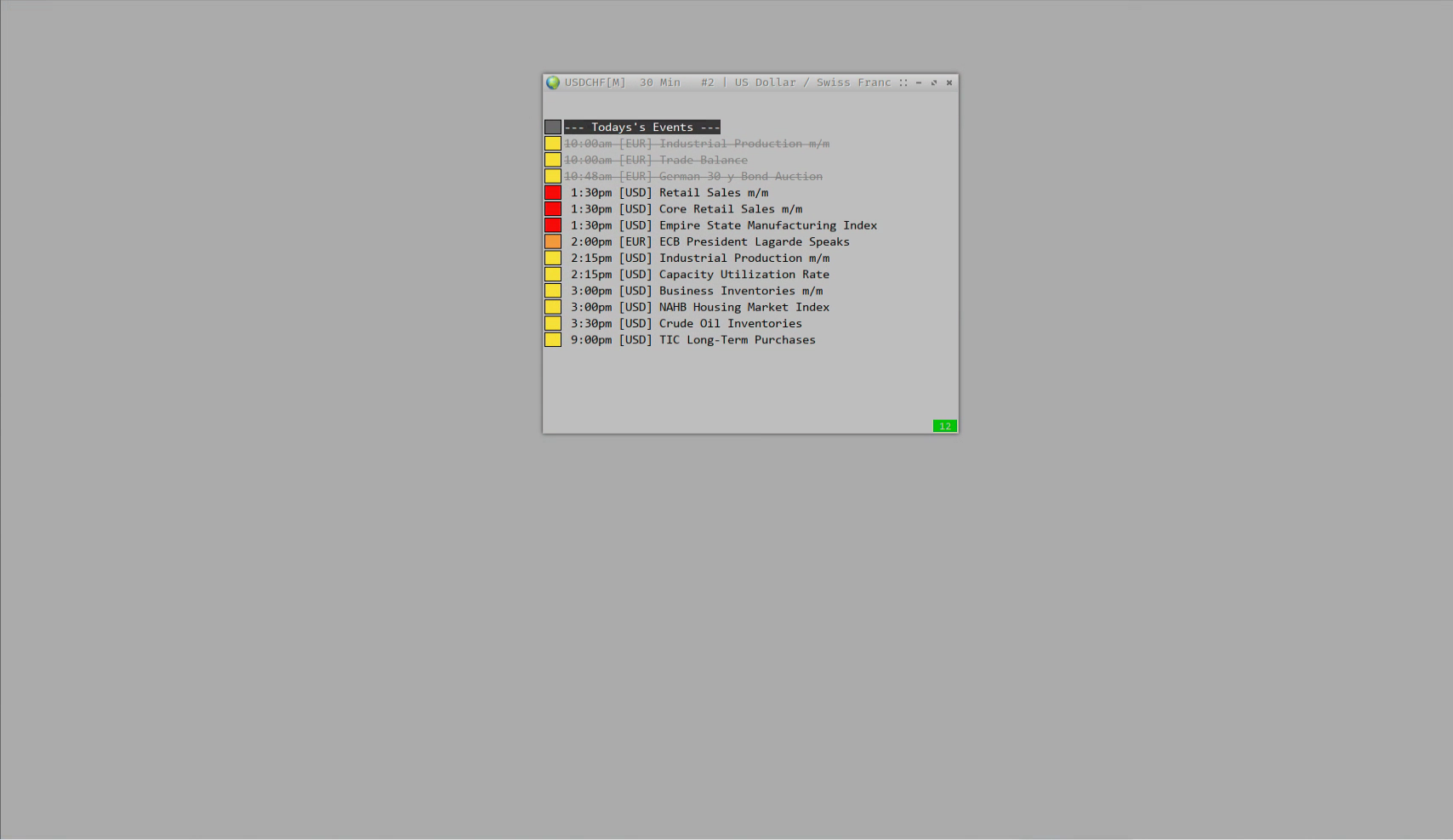
Task: Select the Capacity Utilization Rate event
Action: click(x=700, y=275)
